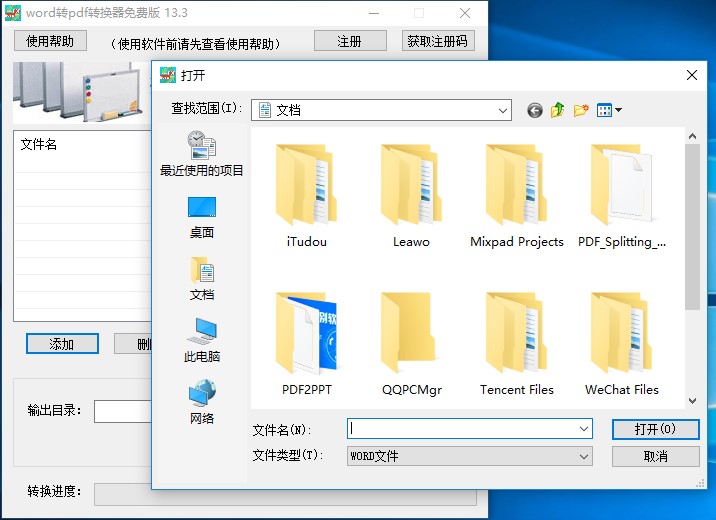Click the 注册 button in converter window
This screenshot has width=716, height=520.
point(350,41)
